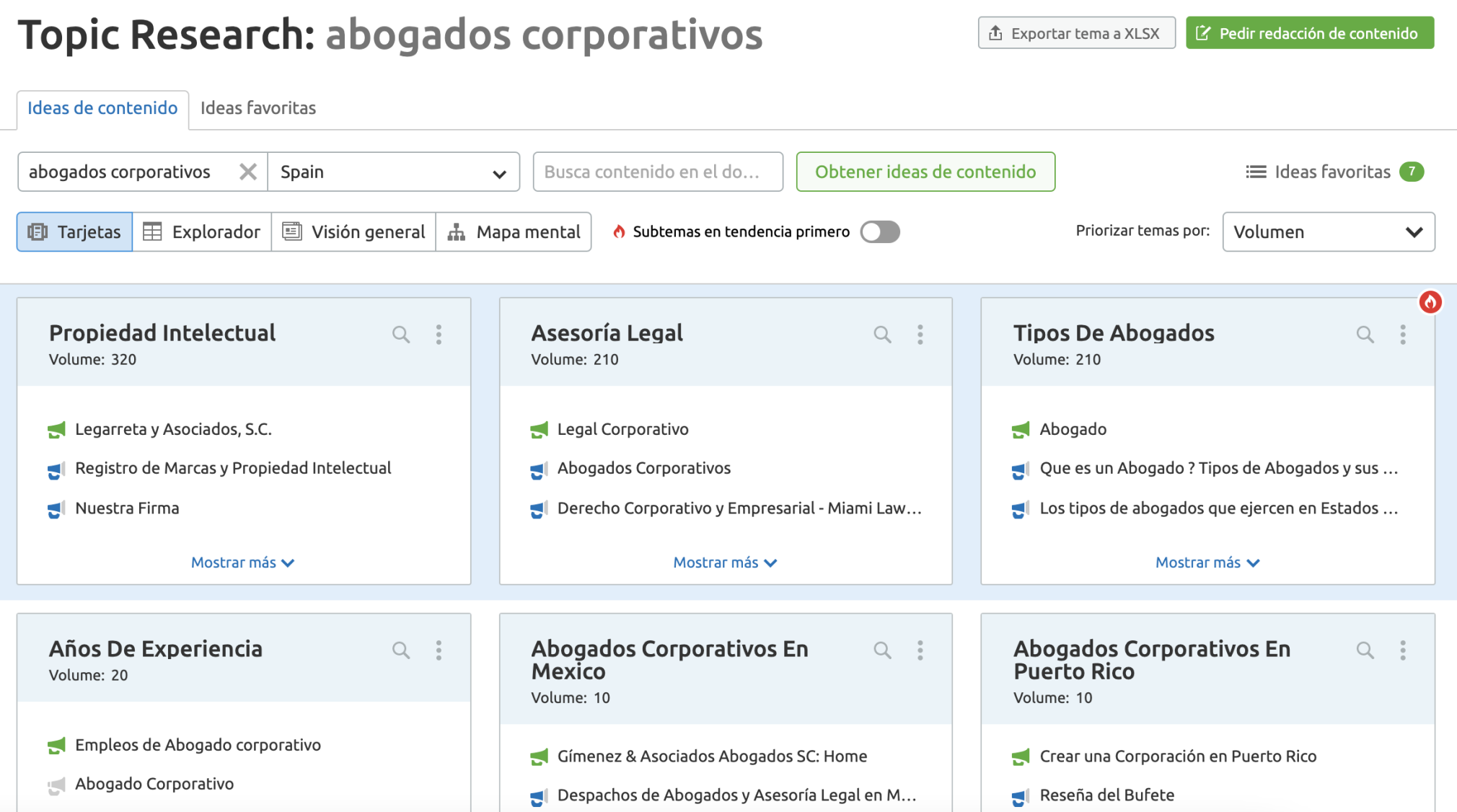Viewport: 1457px width, 812px height.
Task: Toggle Subtemas en tendencia primero switch
Action: point(879,232)
